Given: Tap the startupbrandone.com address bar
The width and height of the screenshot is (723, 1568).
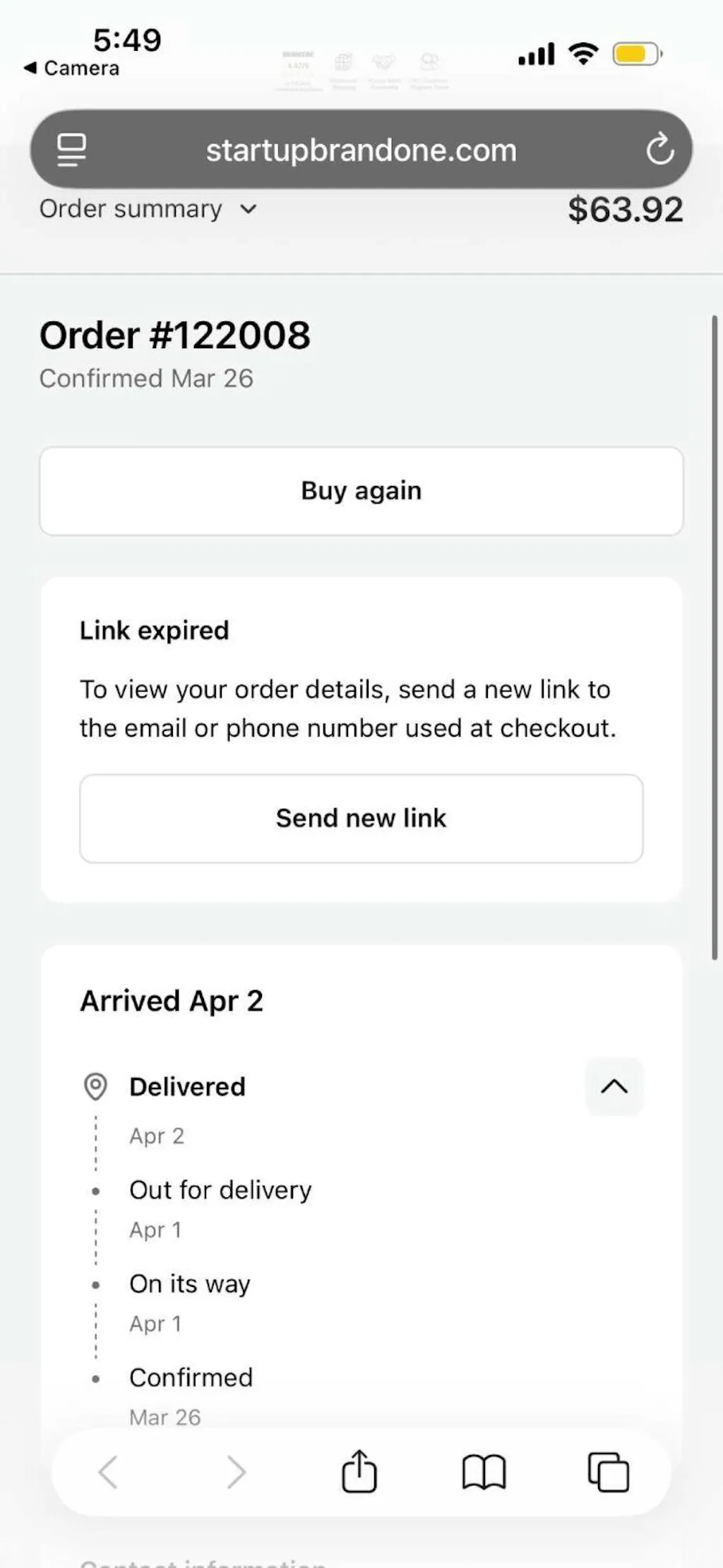Looking at the screenshot, I should (x=361, y=150).
